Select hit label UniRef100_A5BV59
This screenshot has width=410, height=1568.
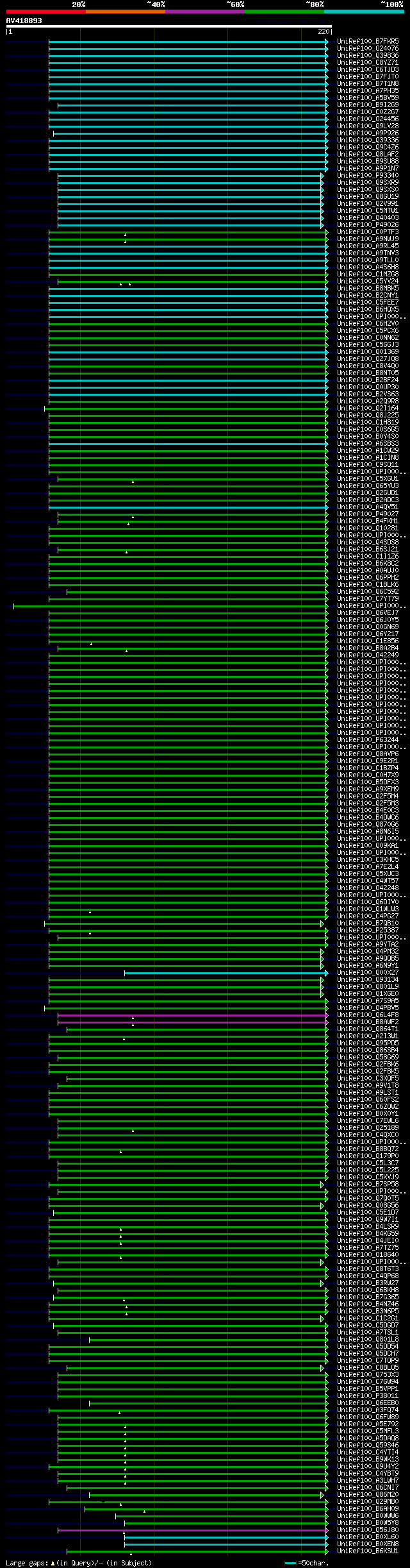[368, 98]
